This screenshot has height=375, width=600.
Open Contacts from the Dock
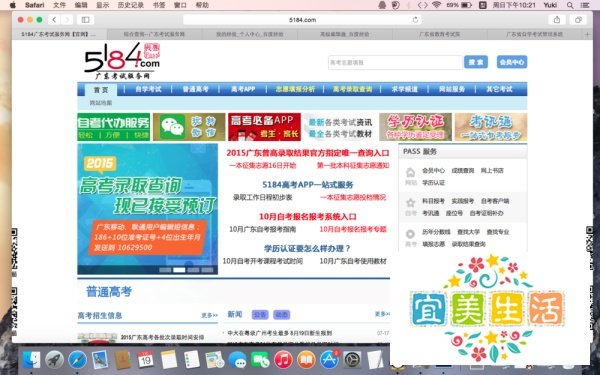pos(123,360)
